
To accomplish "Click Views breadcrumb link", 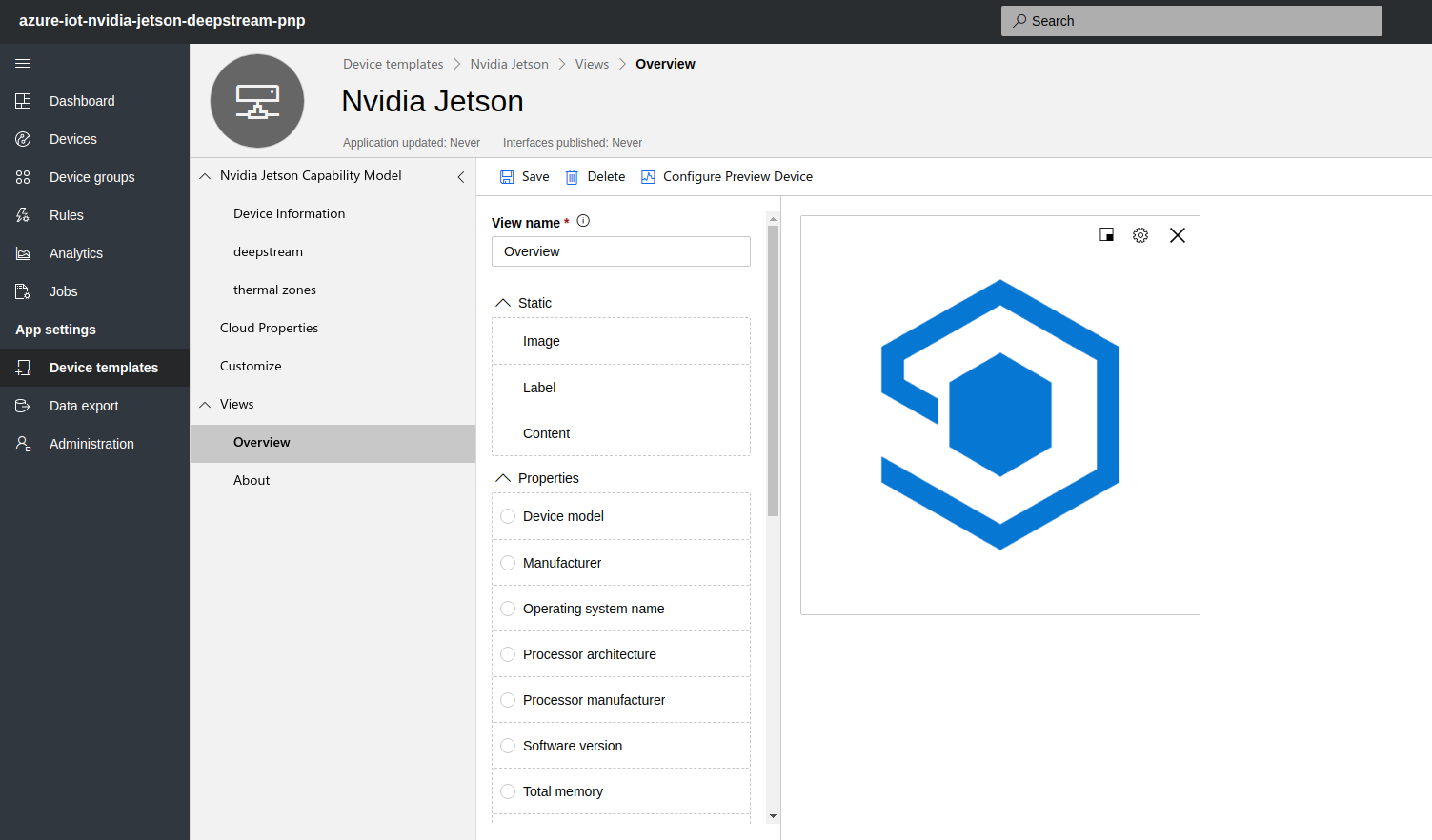I will coord(592,64).
